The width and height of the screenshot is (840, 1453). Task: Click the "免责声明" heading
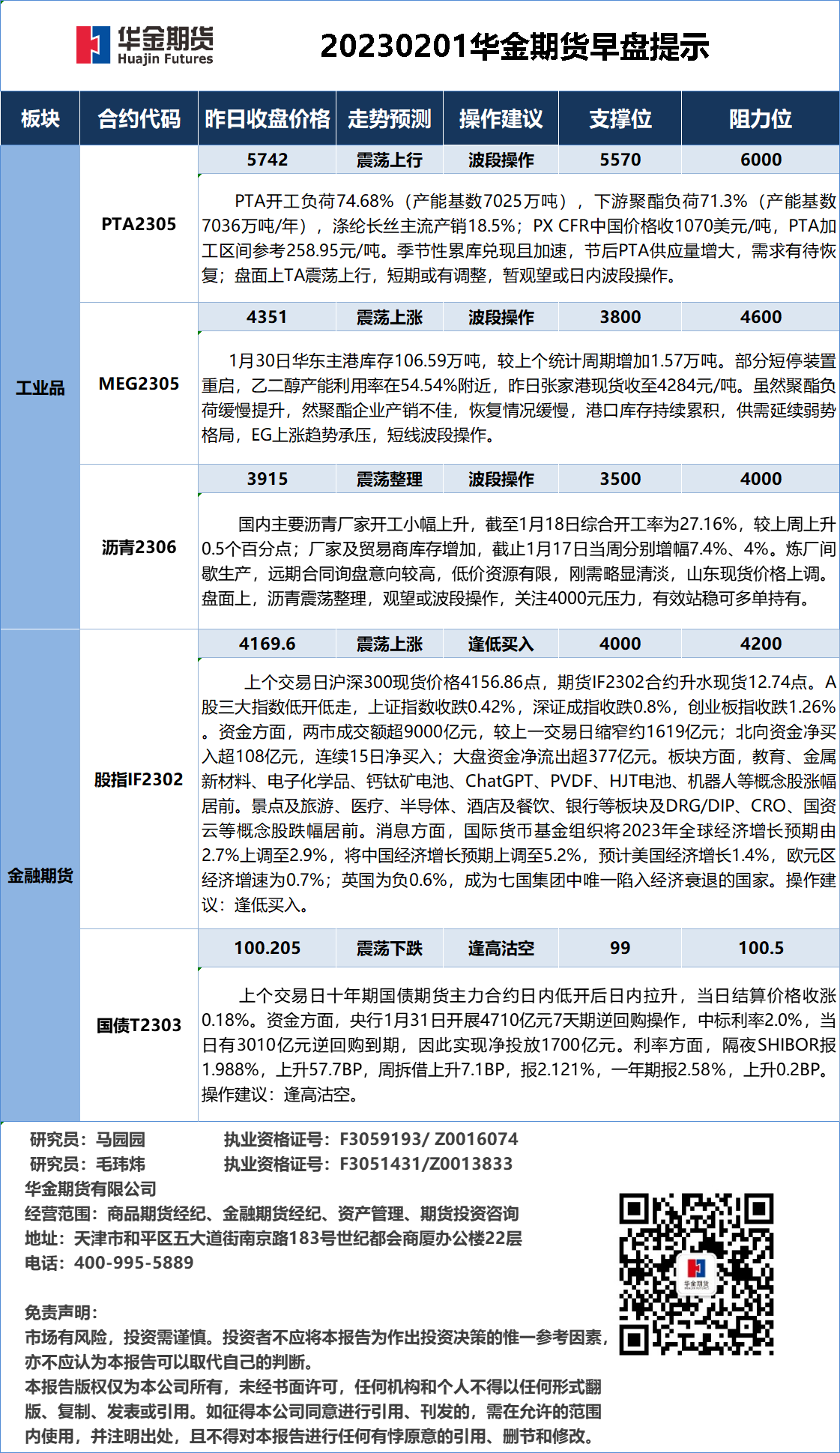point(61,1313)
